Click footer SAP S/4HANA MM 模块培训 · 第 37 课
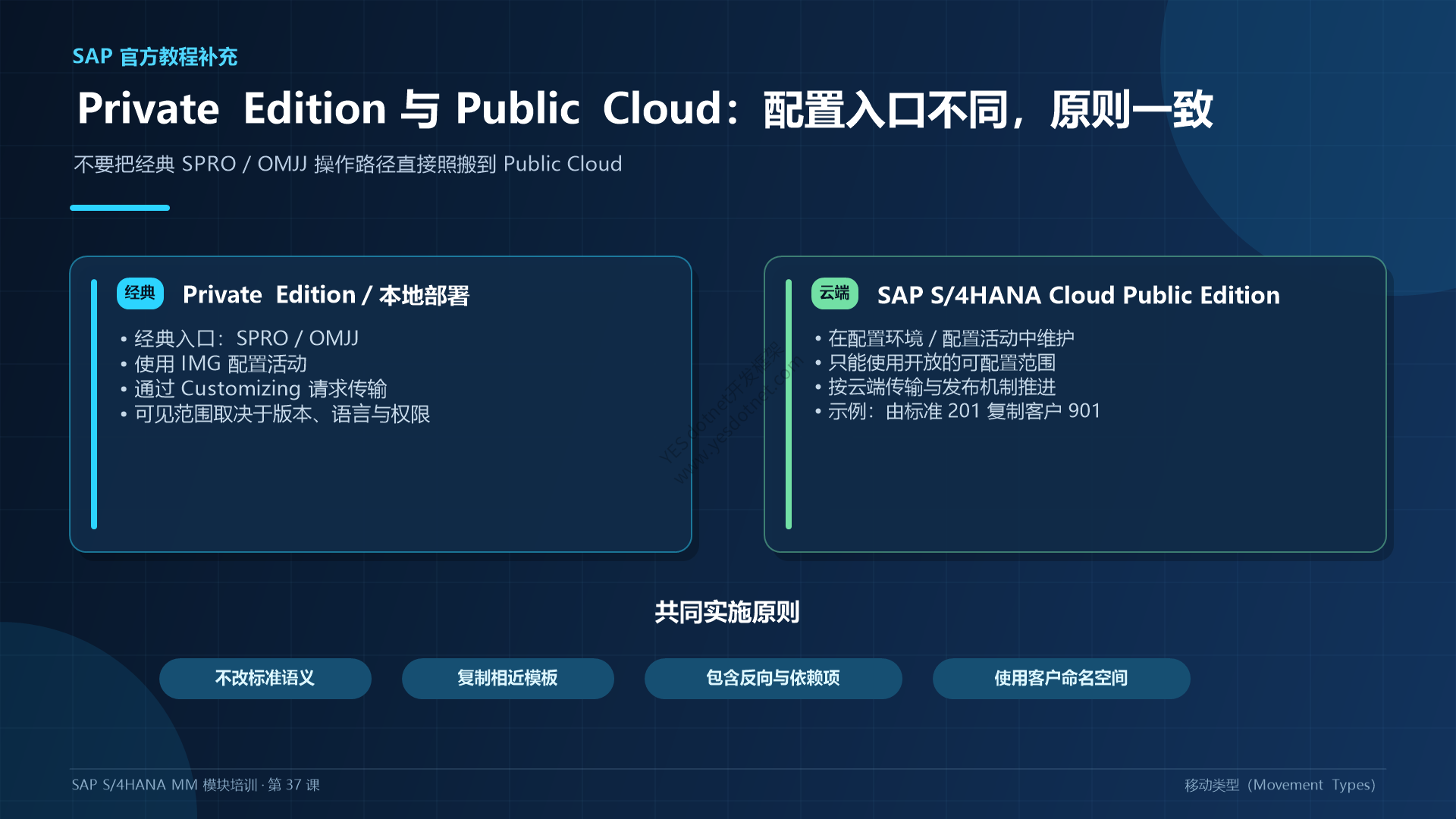 [x=196, y=785]
